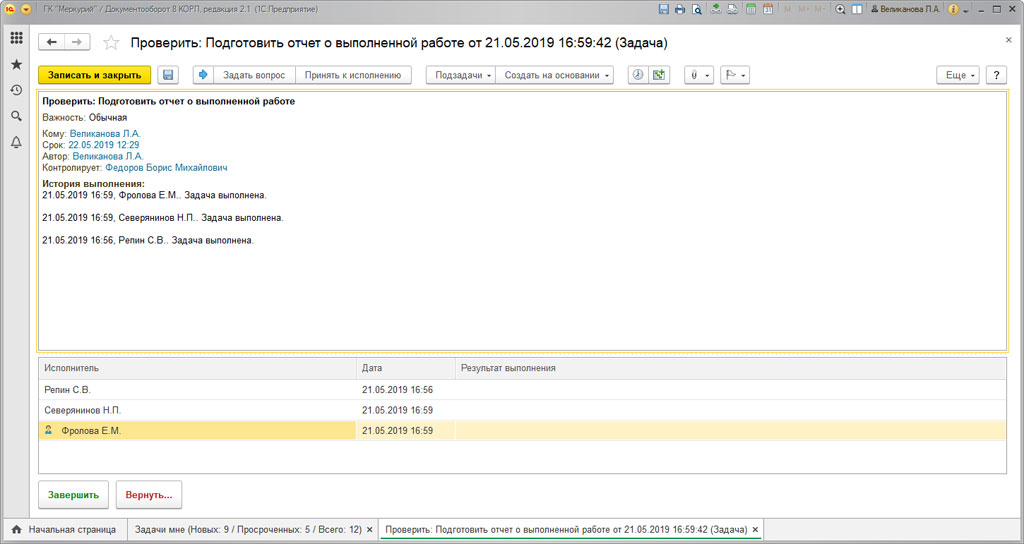Viewport: 1024px width, 544px height.
Task: Click person icon in Фролова row
Action: 48,430
